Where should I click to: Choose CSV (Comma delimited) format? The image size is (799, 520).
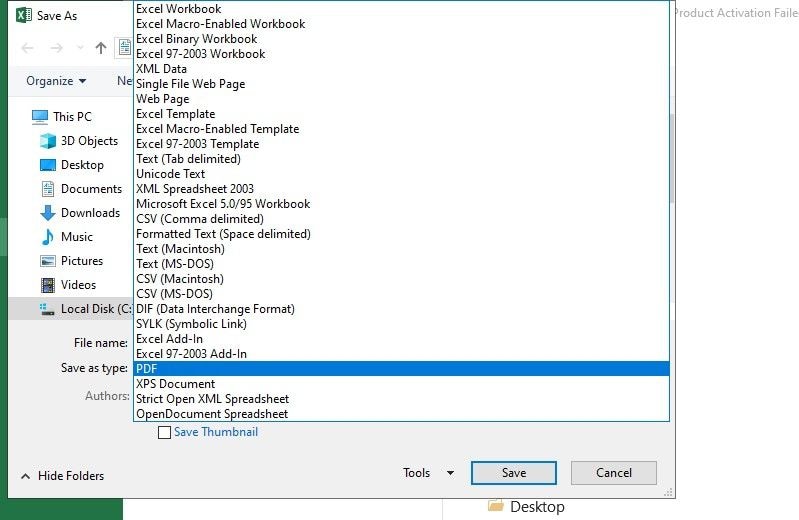pyautogui.click(x=401, y=219)
